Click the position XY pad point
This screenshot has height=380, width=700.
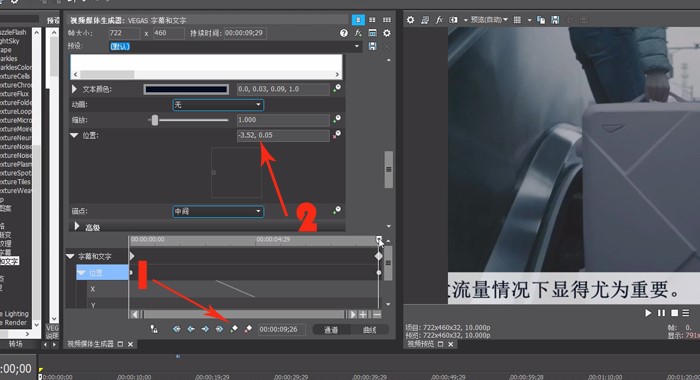[x=213, y=172]
